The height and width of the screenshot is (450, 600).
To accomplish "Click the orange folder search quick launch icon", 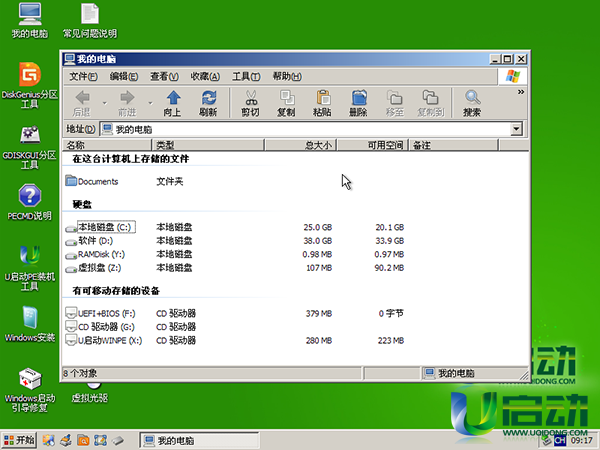I will (83, 440).
